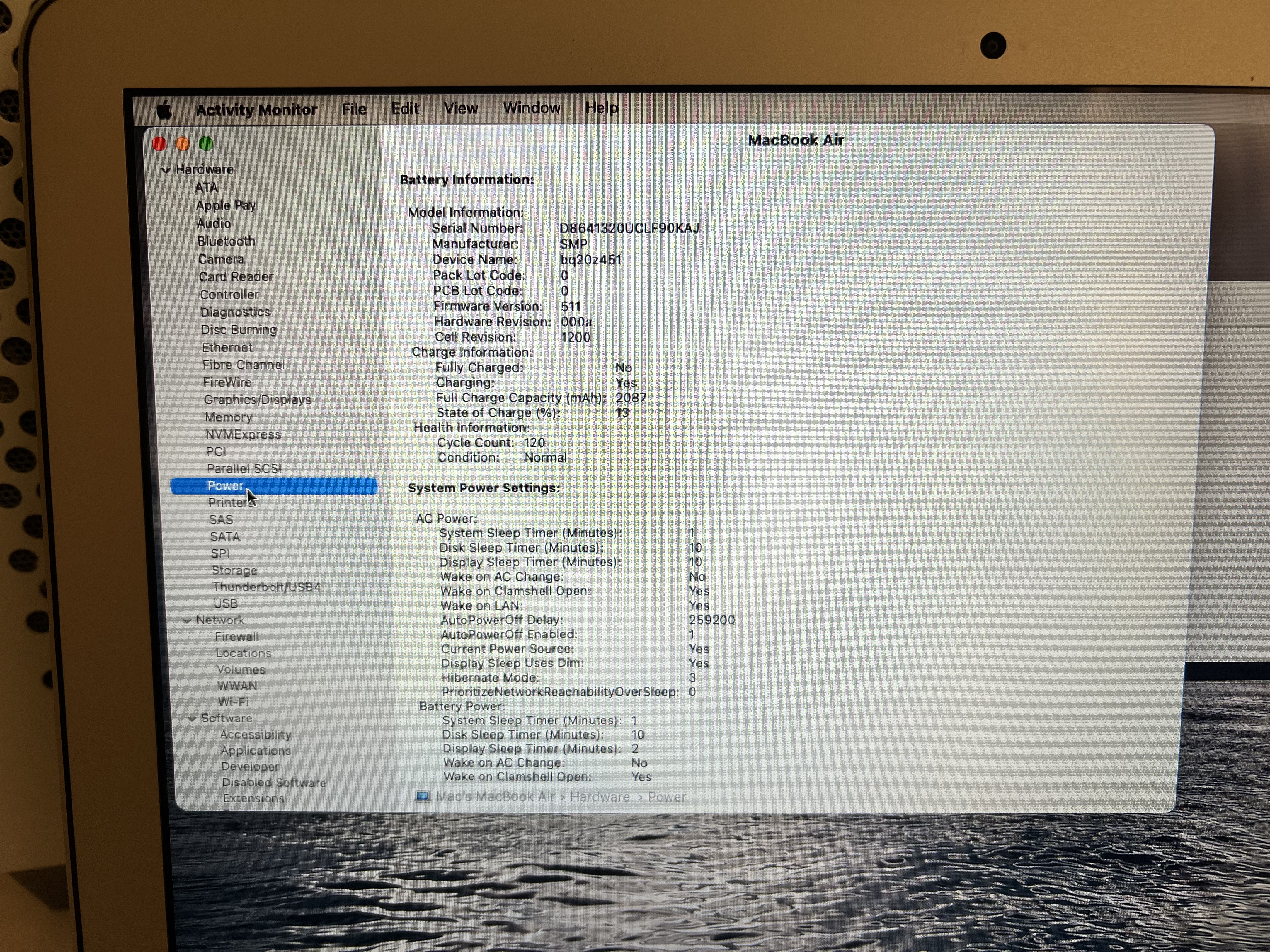Select Controller in the sidebar
1270x952 pixels.
pyautogui.click(x=229, y=294)
